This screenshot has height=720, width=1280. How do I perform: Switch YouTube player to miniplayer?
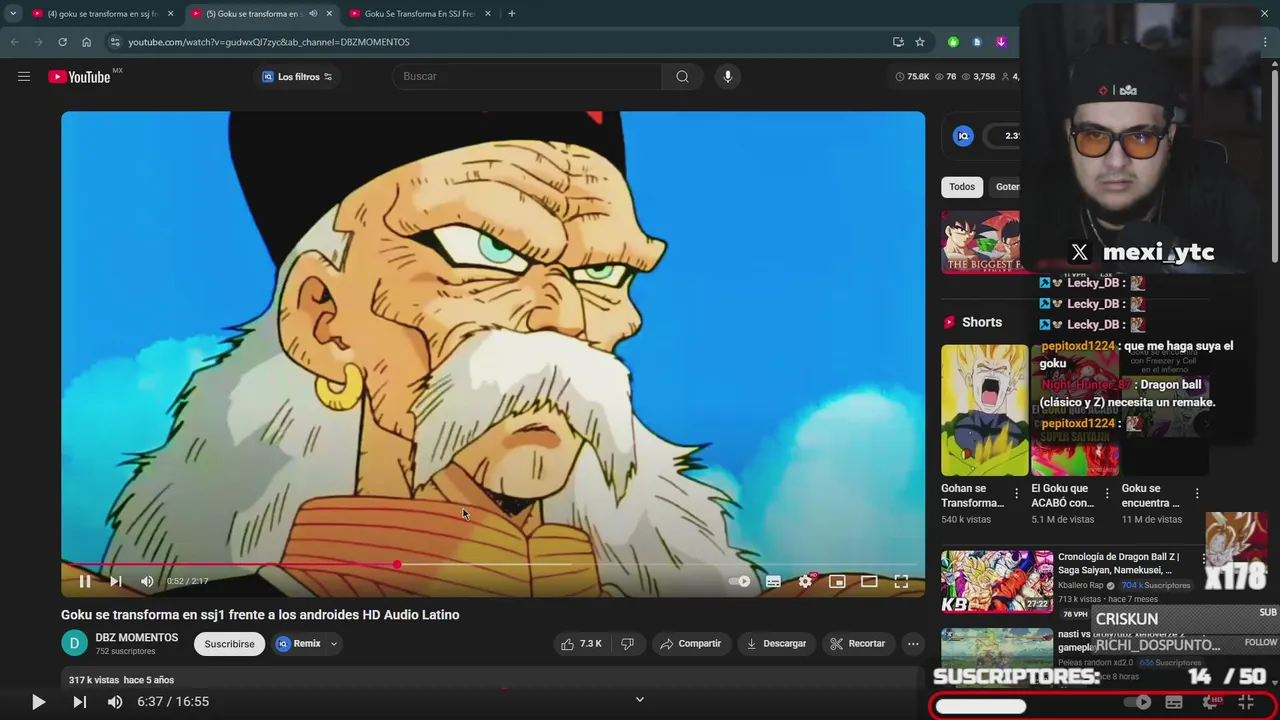coord(837,581)
